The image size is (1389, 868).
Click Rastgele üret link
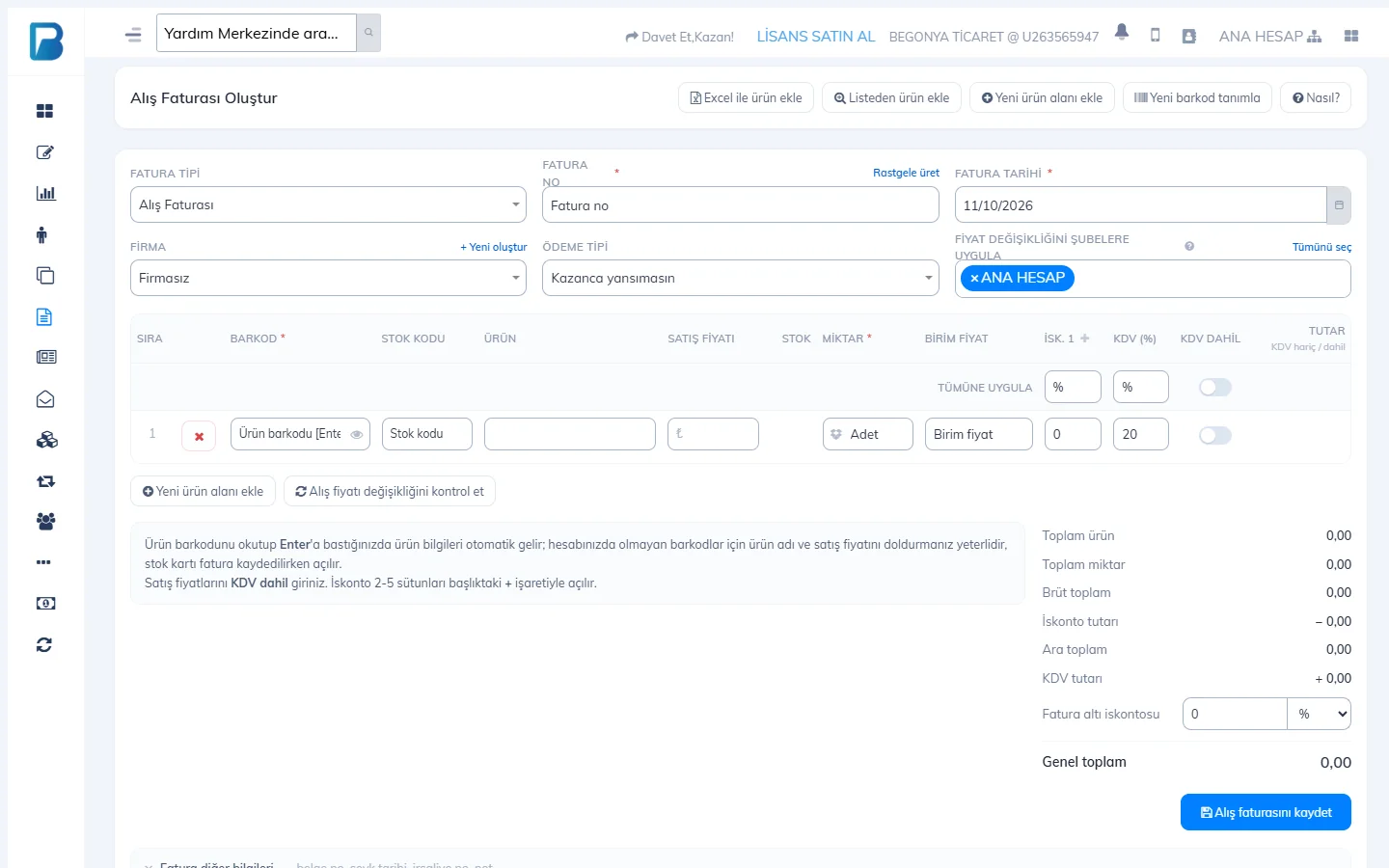pos(906,173)
